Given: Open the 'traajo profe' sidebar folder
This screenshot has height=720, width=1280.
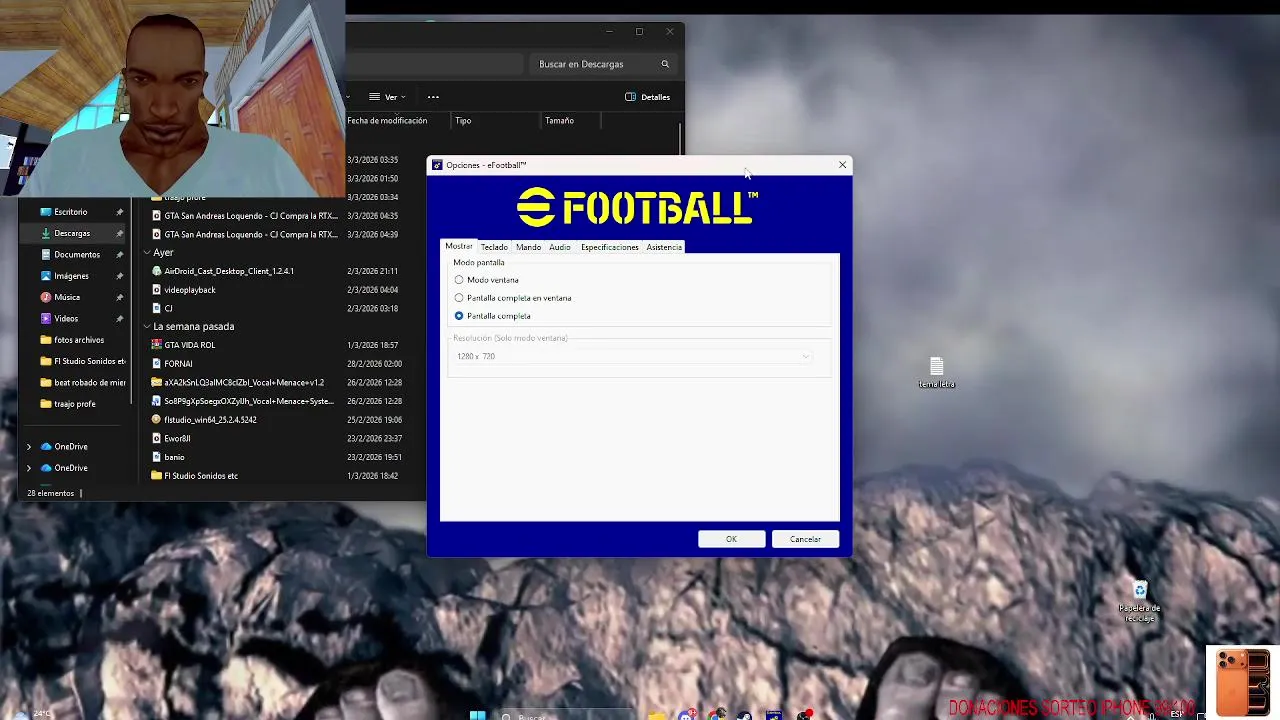Looking at the screenshot, I should coord(75,404).
